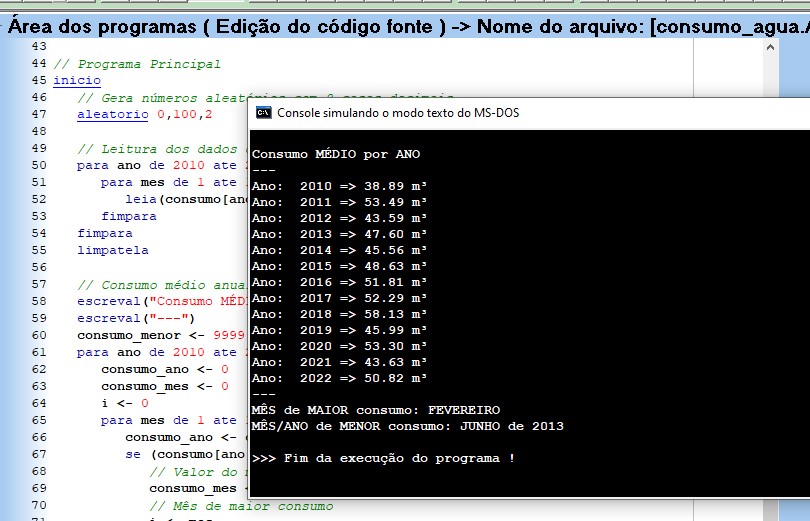Click the '// Mês de maior consumo' comment
The height and width of the screenshot is (521, 810).
coord(241,506)
